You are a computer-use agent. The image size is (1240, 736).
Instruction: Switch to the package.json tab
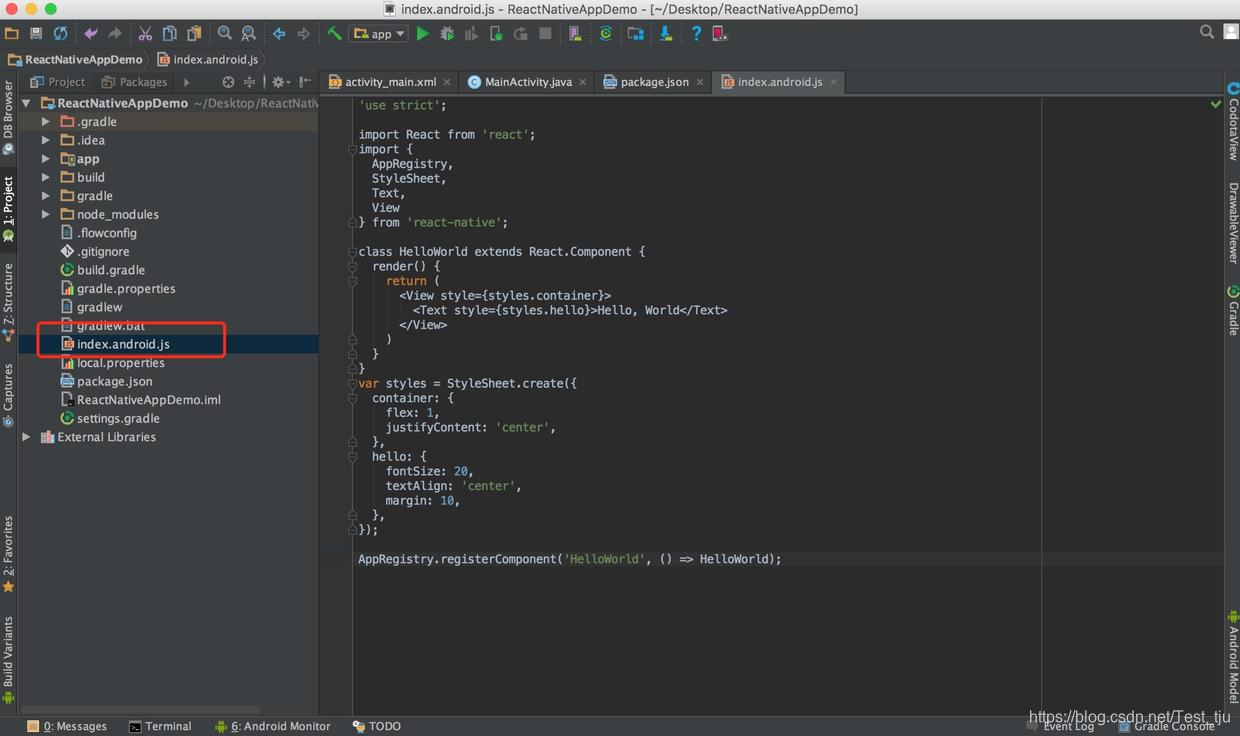pos(654,82)
